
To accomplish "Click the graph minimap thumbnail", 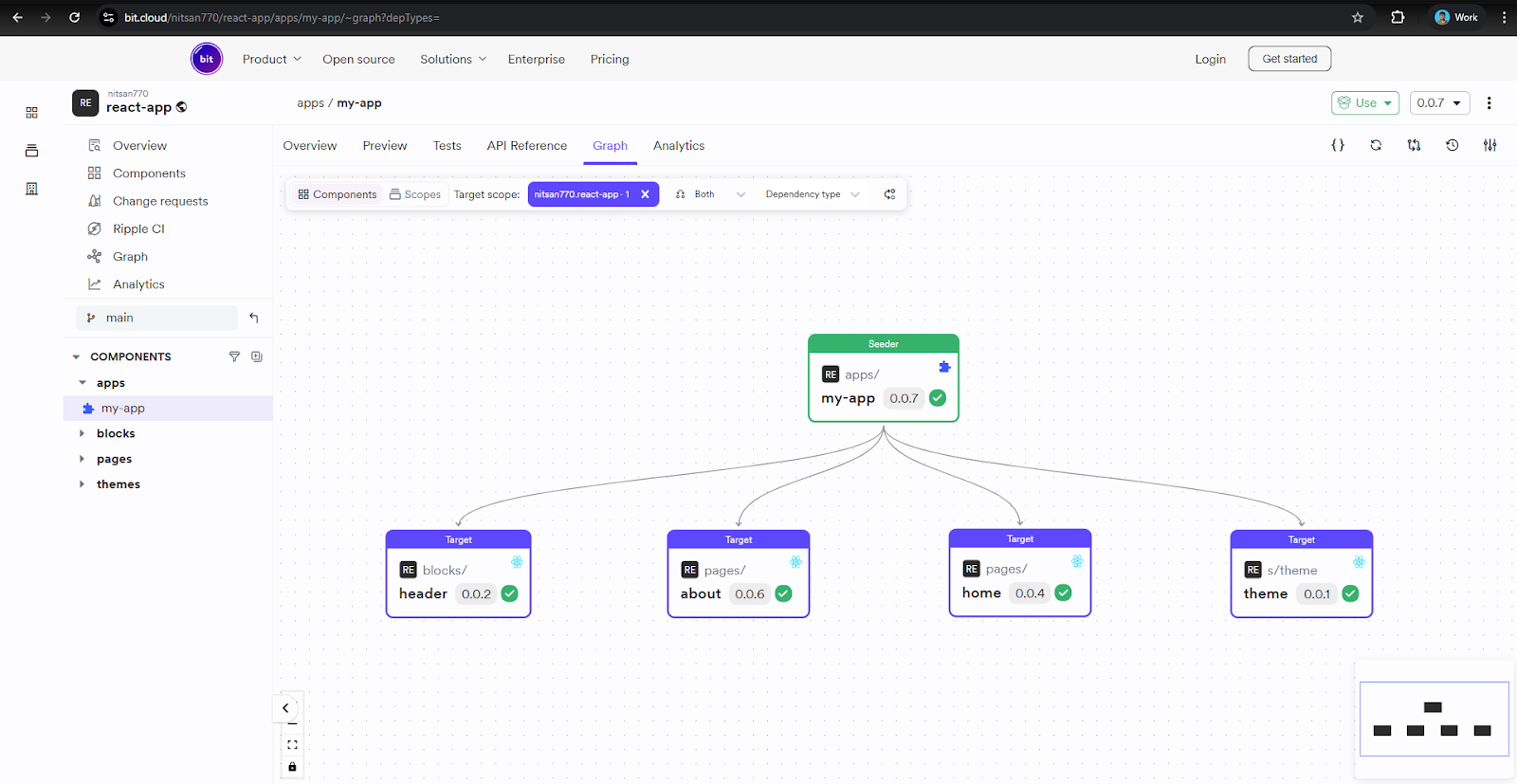I will (x=1435, y=719).
